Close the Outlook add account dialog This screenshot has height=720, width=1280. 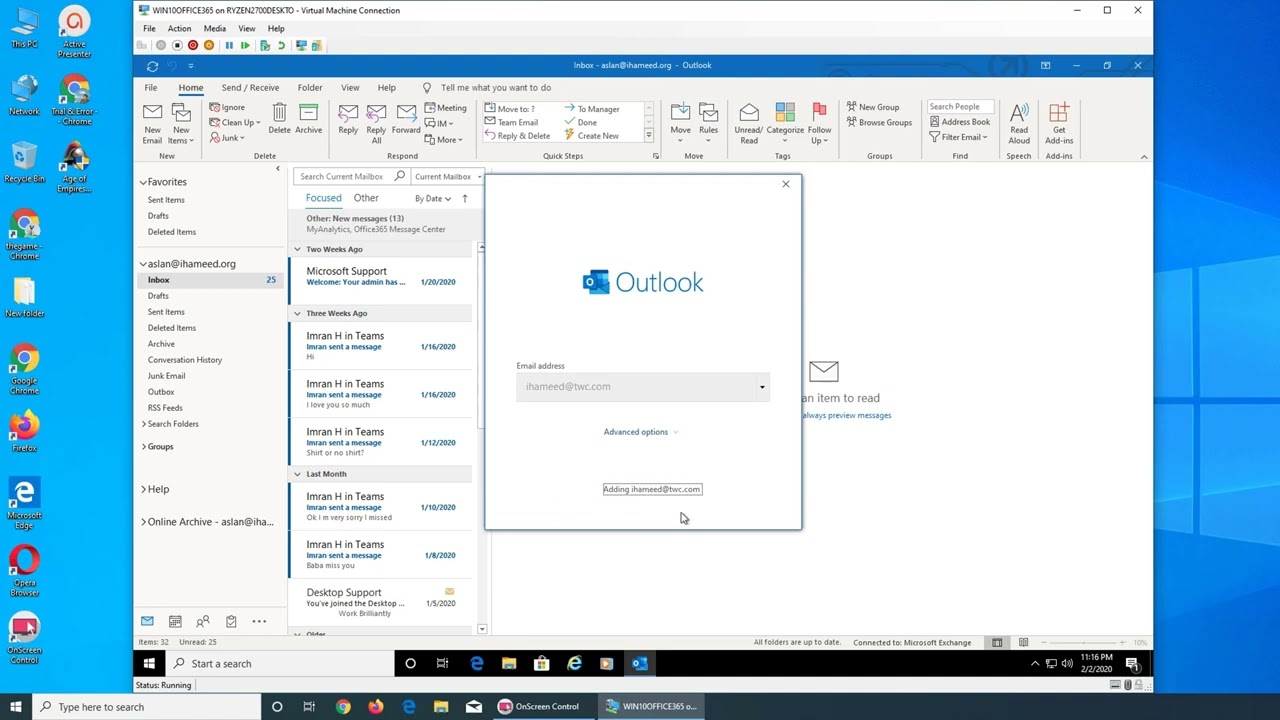click(x=786, y=184)
